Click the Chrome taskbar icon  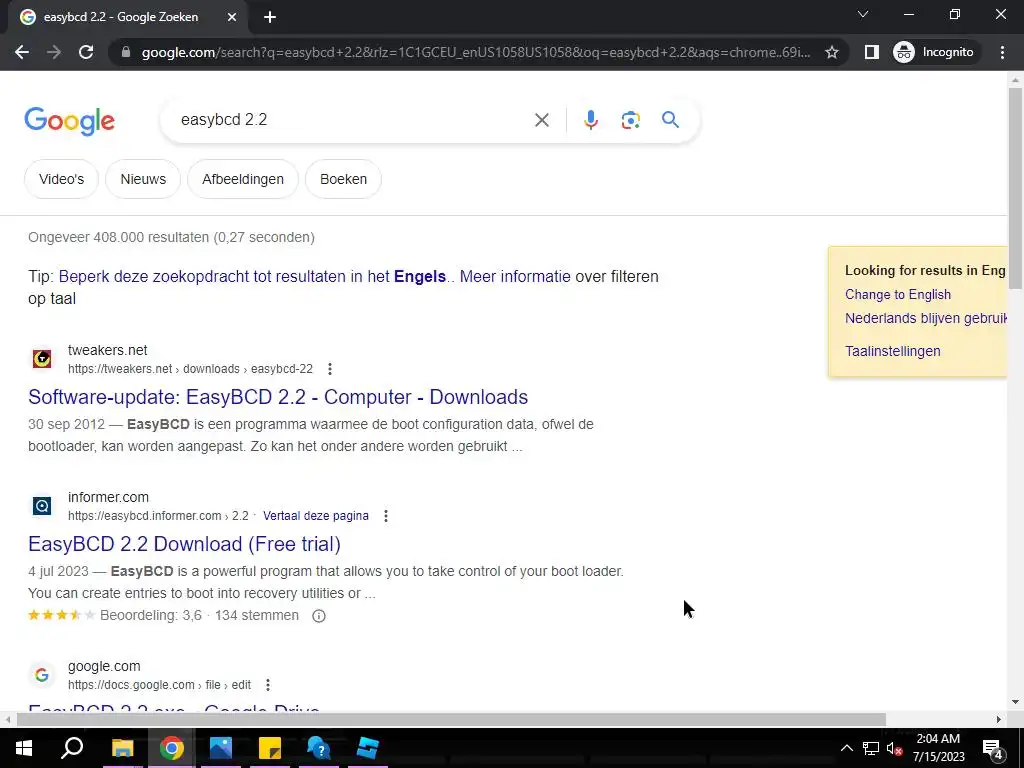click(171, 748)
